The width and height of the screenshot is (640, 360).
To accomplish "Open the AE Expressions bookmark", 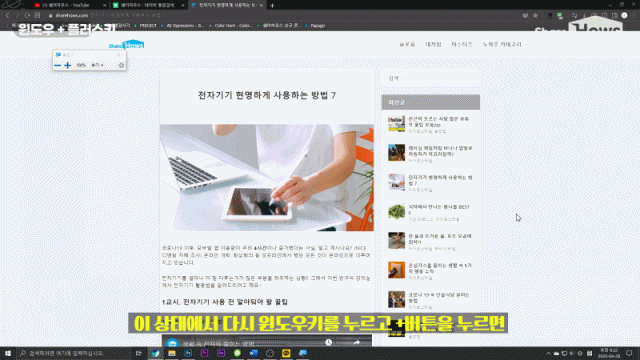I will tap(182, 25).
